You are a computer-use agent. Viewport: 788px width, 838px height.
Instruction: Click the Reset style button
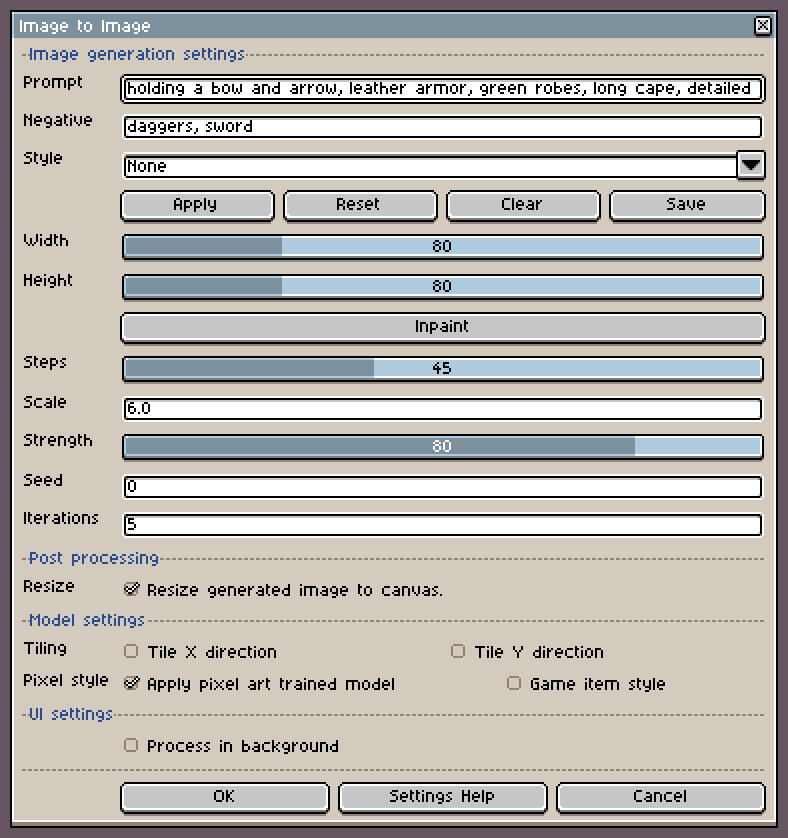(x=359, y=204)
